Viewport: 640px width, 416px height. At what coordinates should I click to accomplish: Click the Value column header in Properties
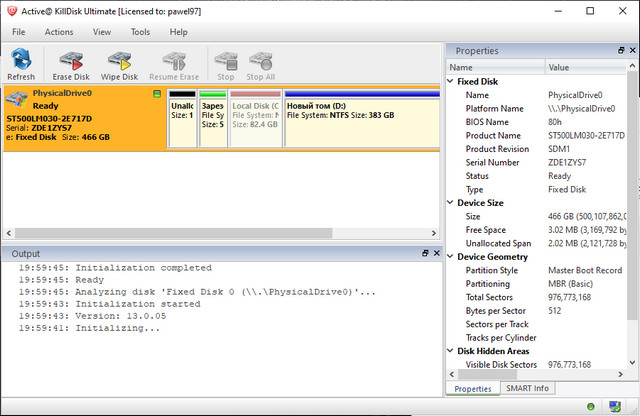tap(585, 67)
